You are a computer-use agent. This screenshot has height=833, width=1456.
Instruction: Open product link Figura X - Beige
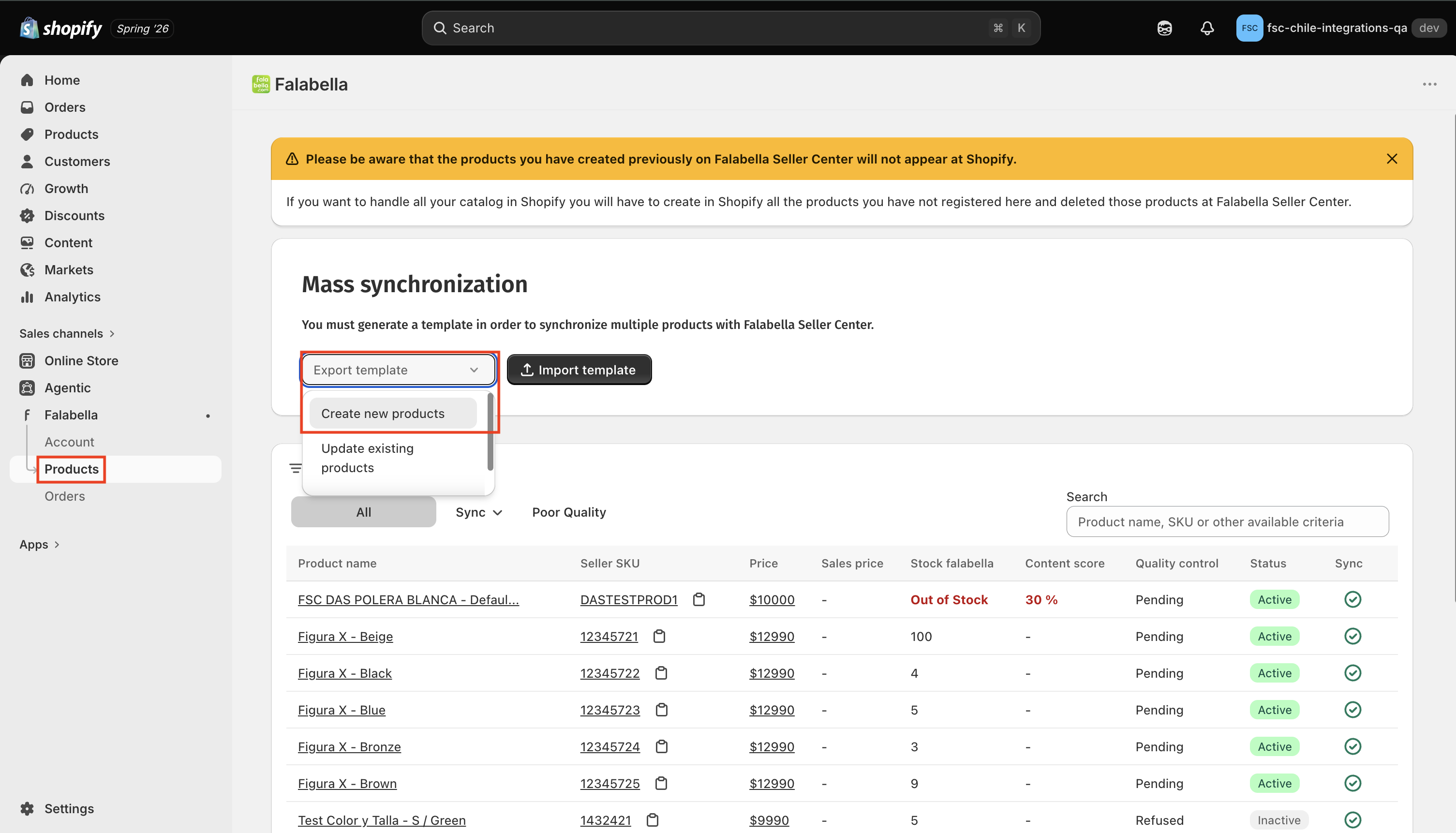[345, 636]
